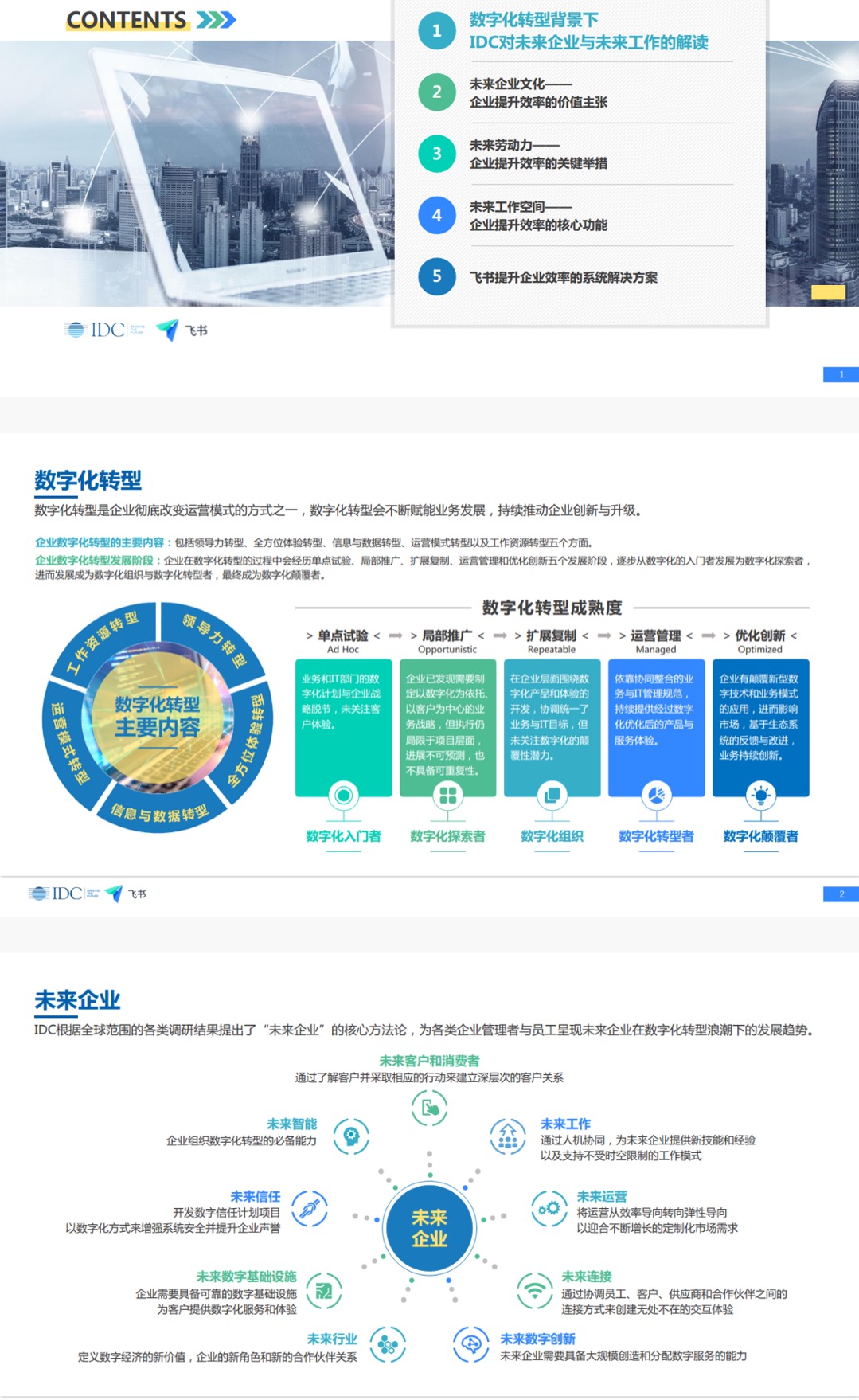Viewport: 859px width, 1400px height.
Task: Click the 未来连接 wifi icon
Action: tap(535, 1291)
